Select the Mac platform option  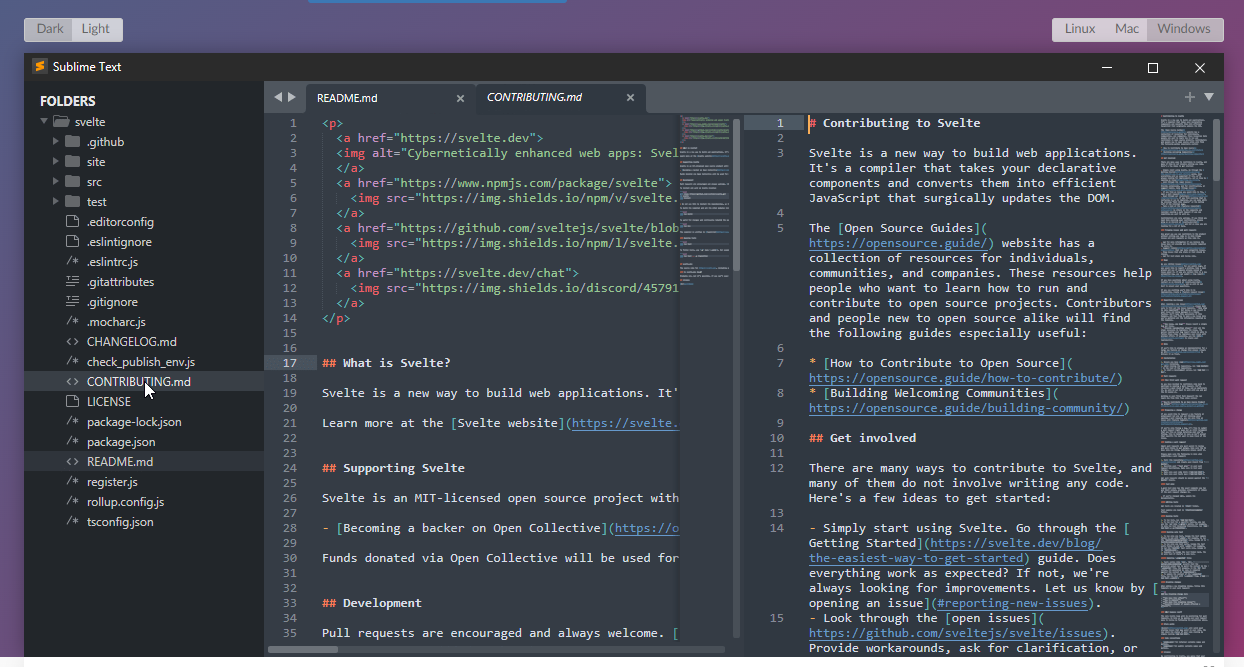pos(1126,29)
